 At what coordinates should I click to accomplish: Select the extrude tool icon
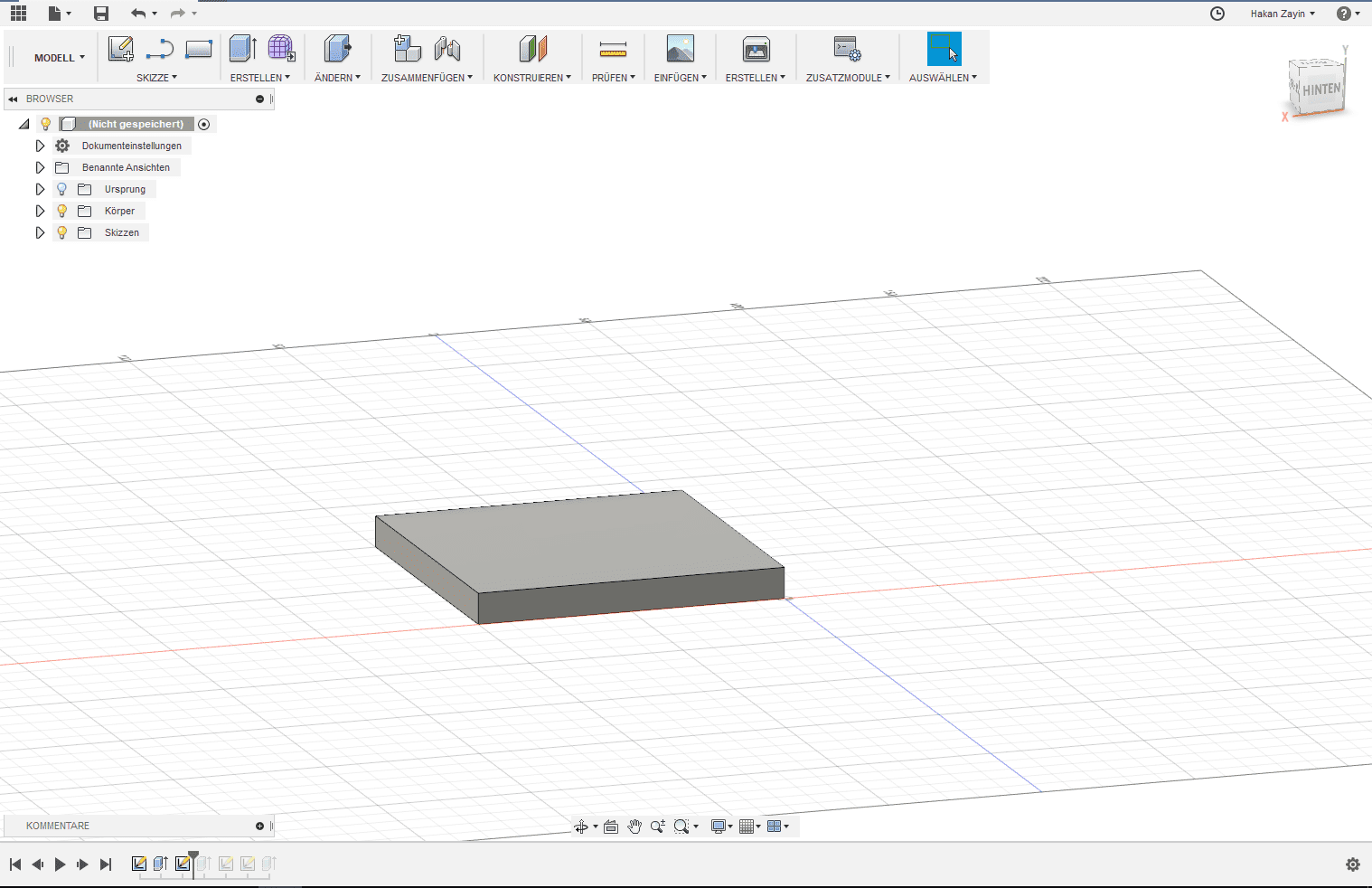pos(242,49)
